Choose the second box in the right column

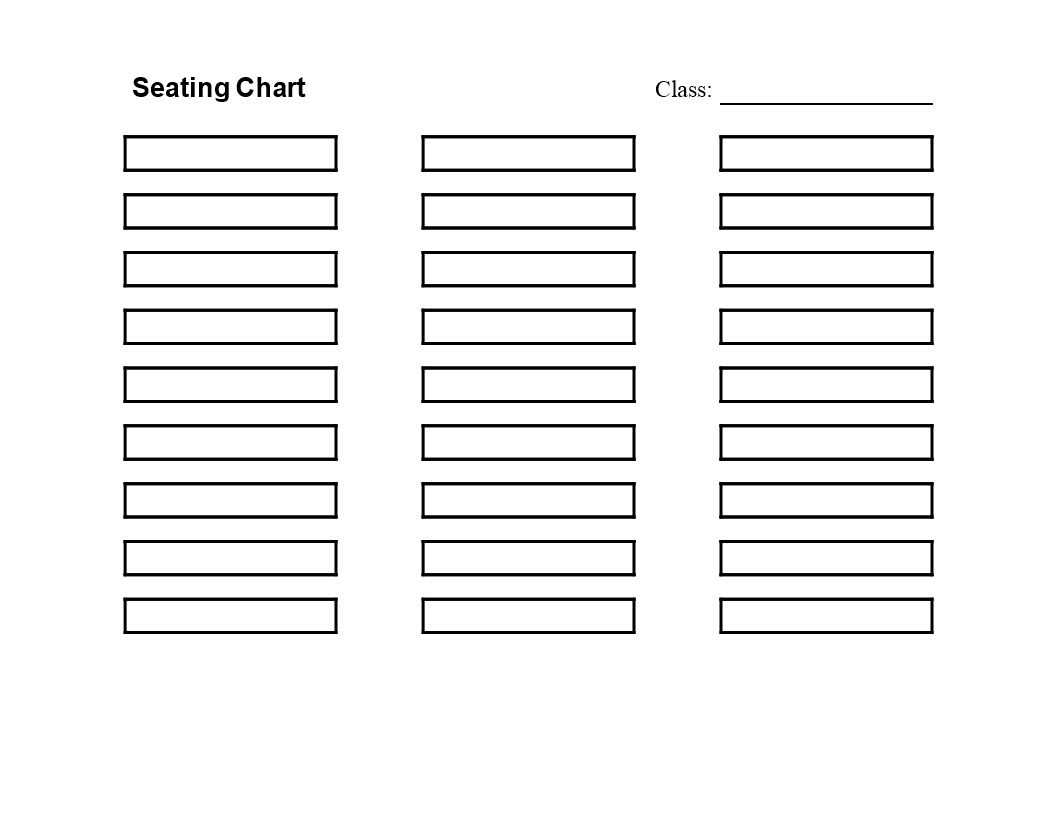[826, 212]
